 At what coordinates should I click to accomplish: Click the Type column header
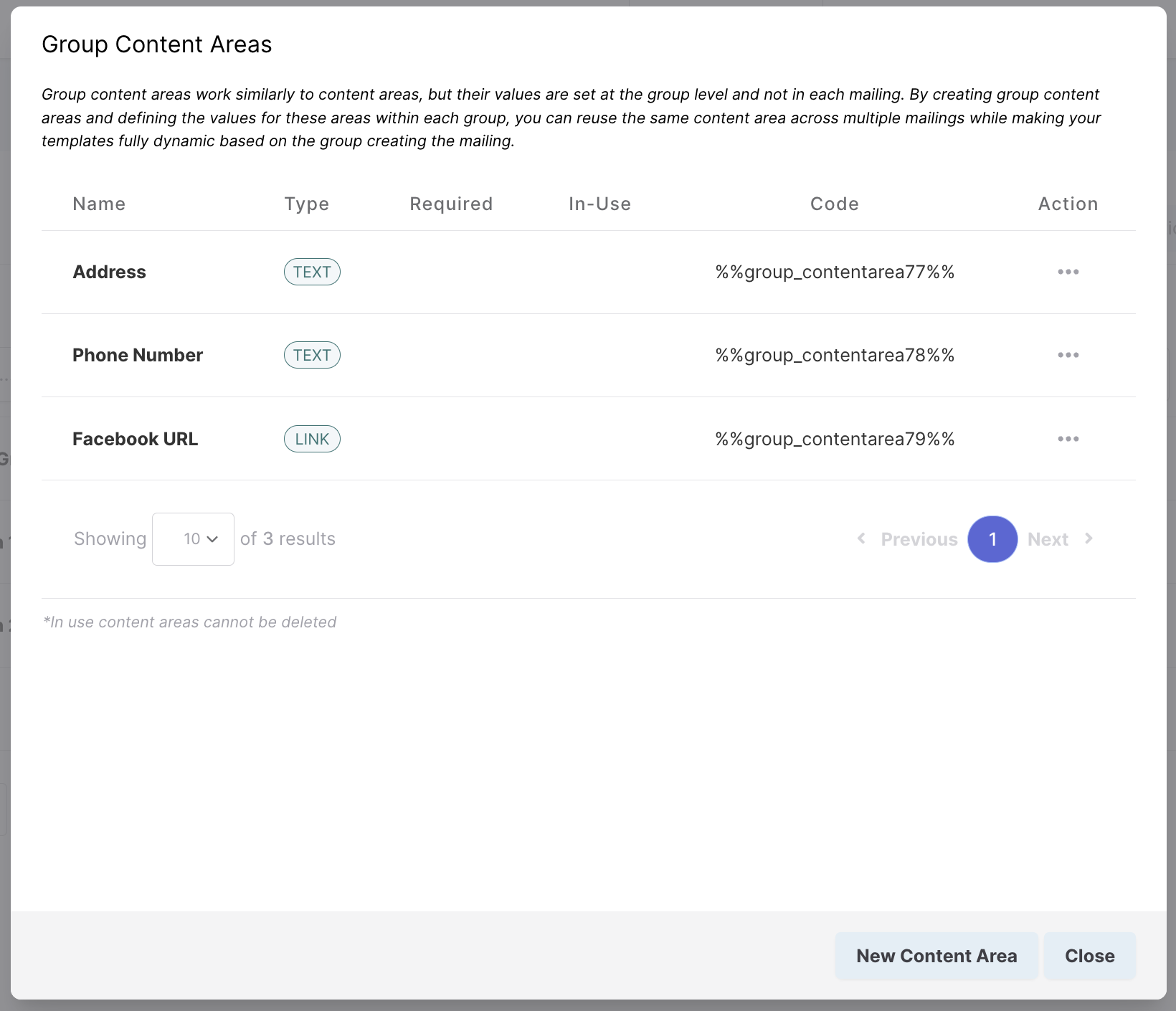point(306,204)
